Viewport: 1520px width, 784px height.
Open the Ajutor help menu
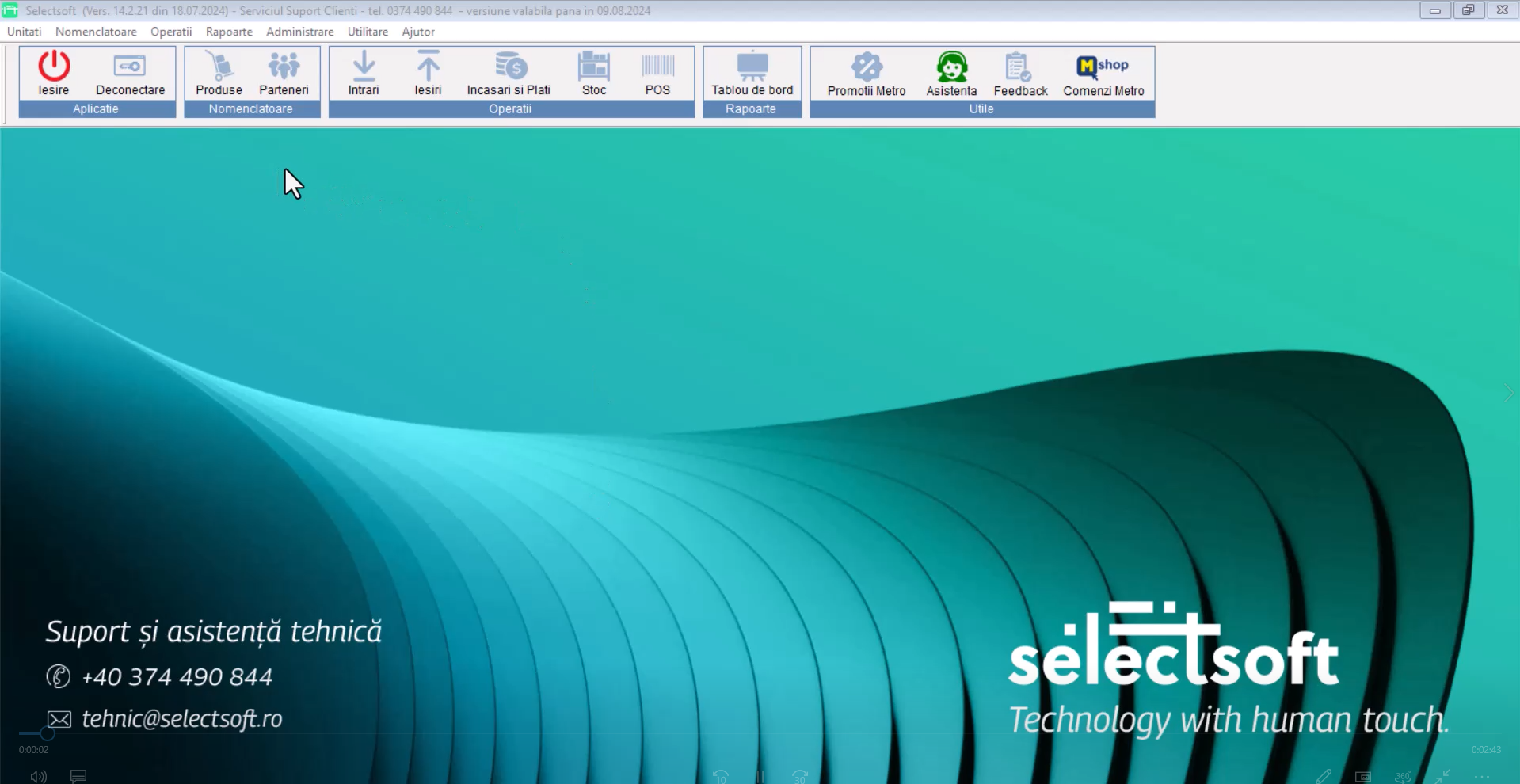coord(418,32)
